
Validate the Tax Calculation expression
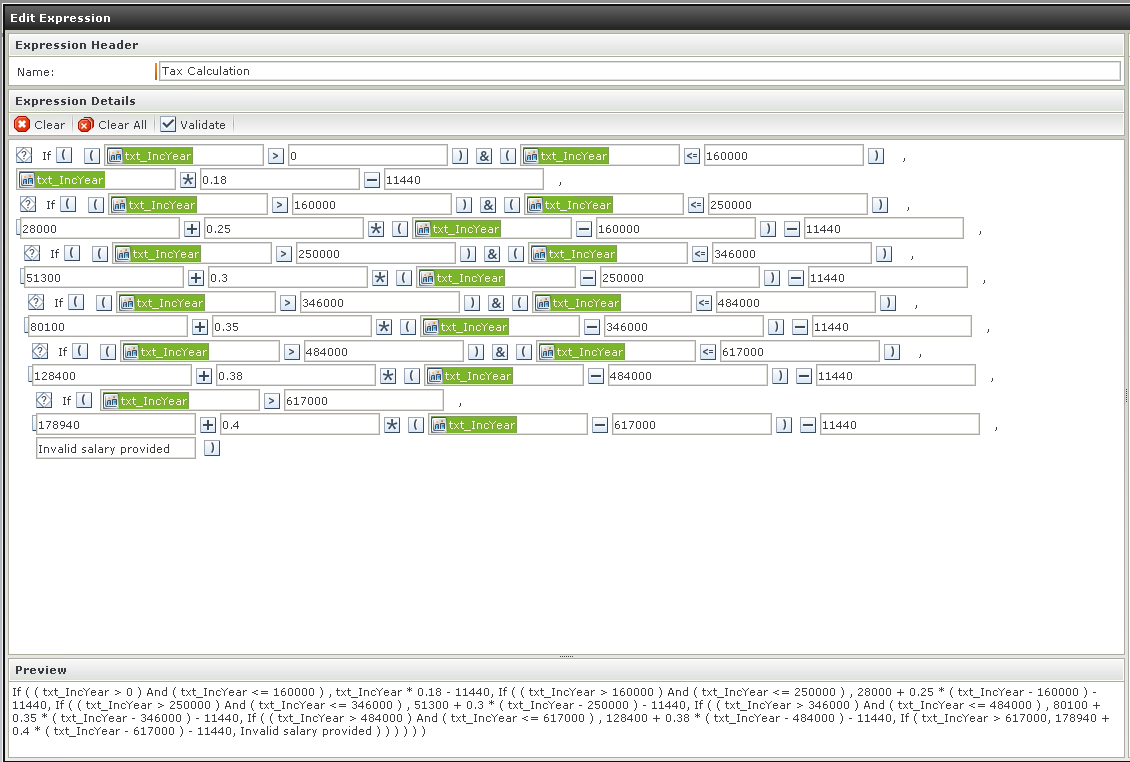(193, 125)
